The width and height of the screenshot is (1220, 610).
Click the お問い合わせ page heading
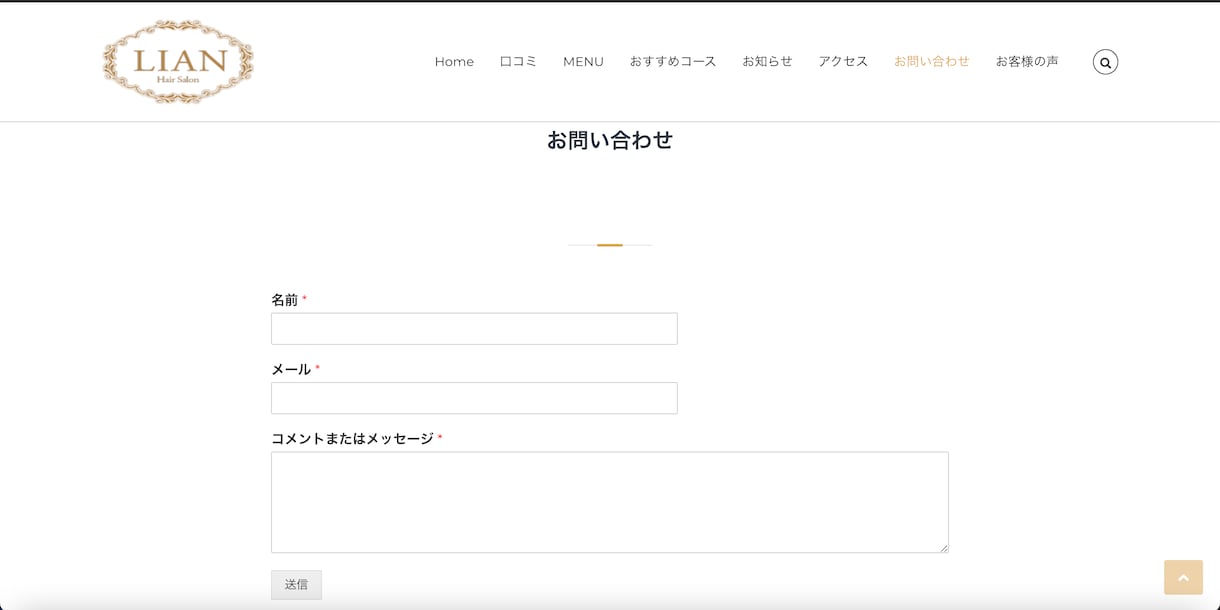point(610,140)
